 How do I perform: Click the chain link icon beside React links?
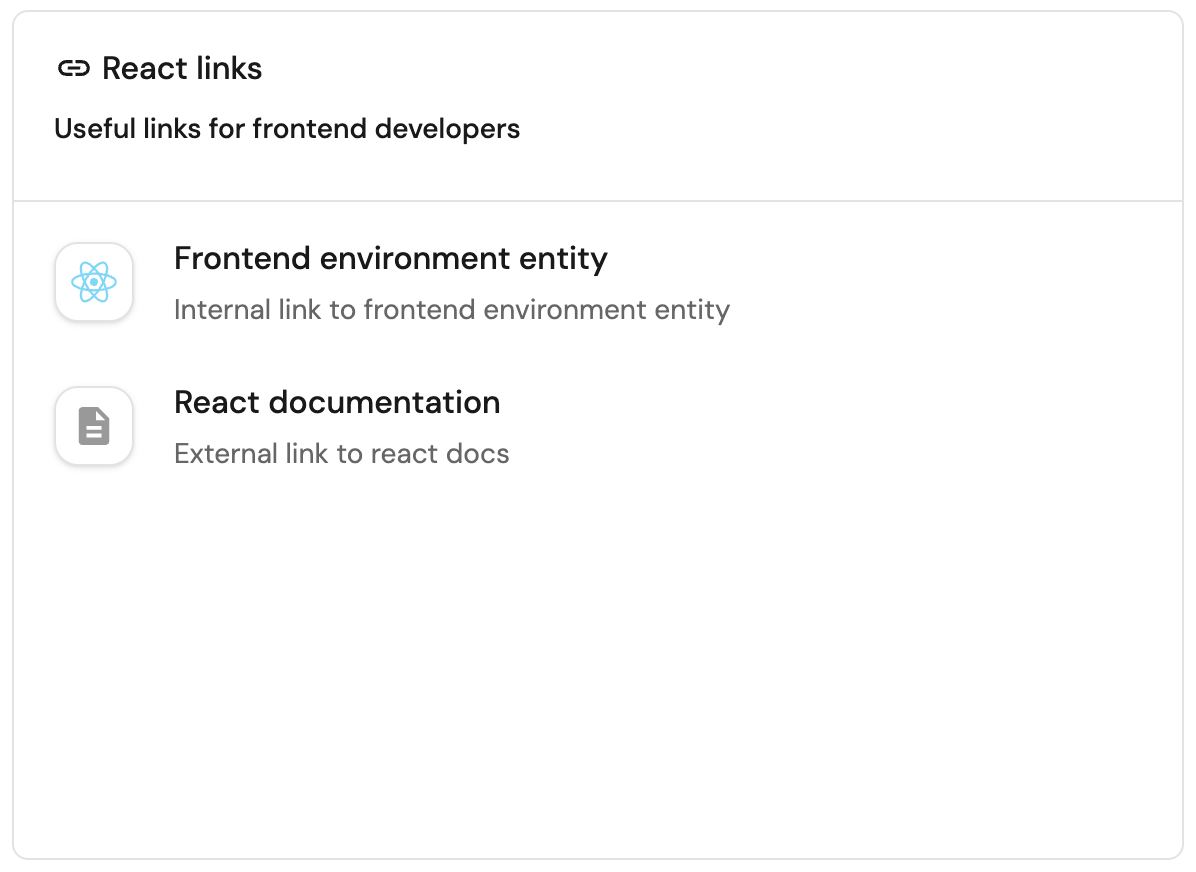click(x=74, y=69)
